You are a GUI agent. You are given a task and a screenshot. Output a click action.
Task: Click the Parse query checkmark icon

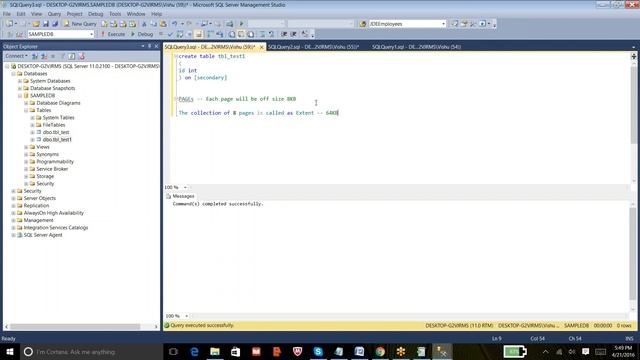point(170,34)
